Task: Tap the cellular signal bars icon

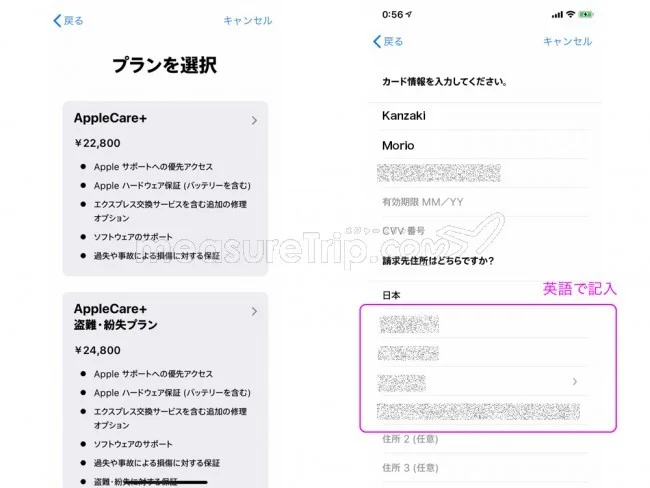Action: [558, 15]
